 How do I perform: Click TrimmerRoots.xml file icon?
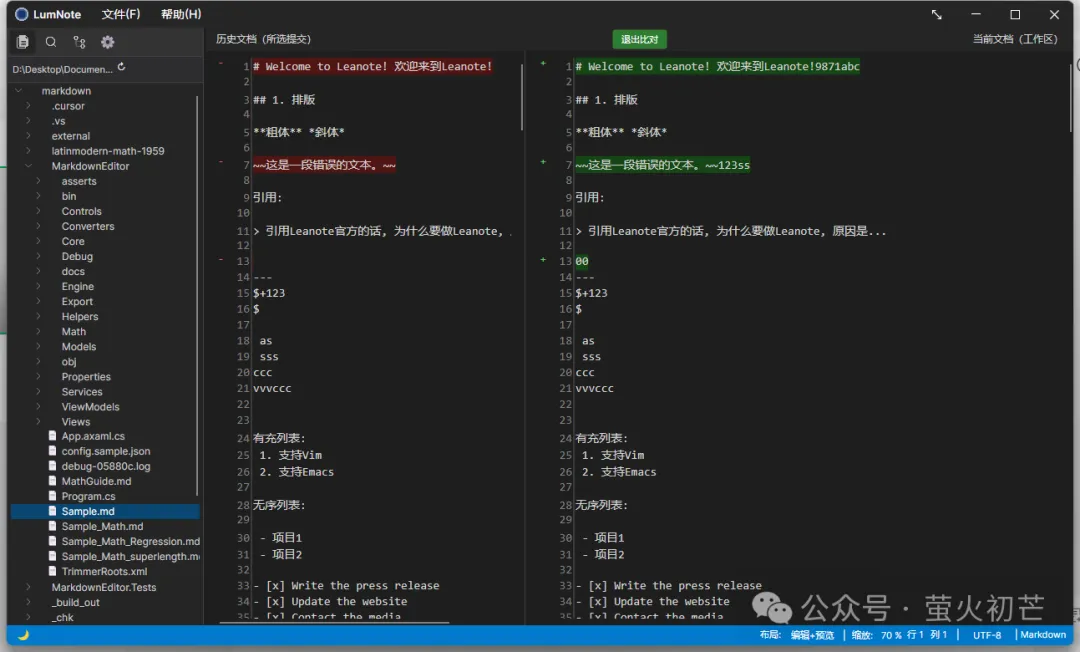pyautogui.click(x=52, y=571)
